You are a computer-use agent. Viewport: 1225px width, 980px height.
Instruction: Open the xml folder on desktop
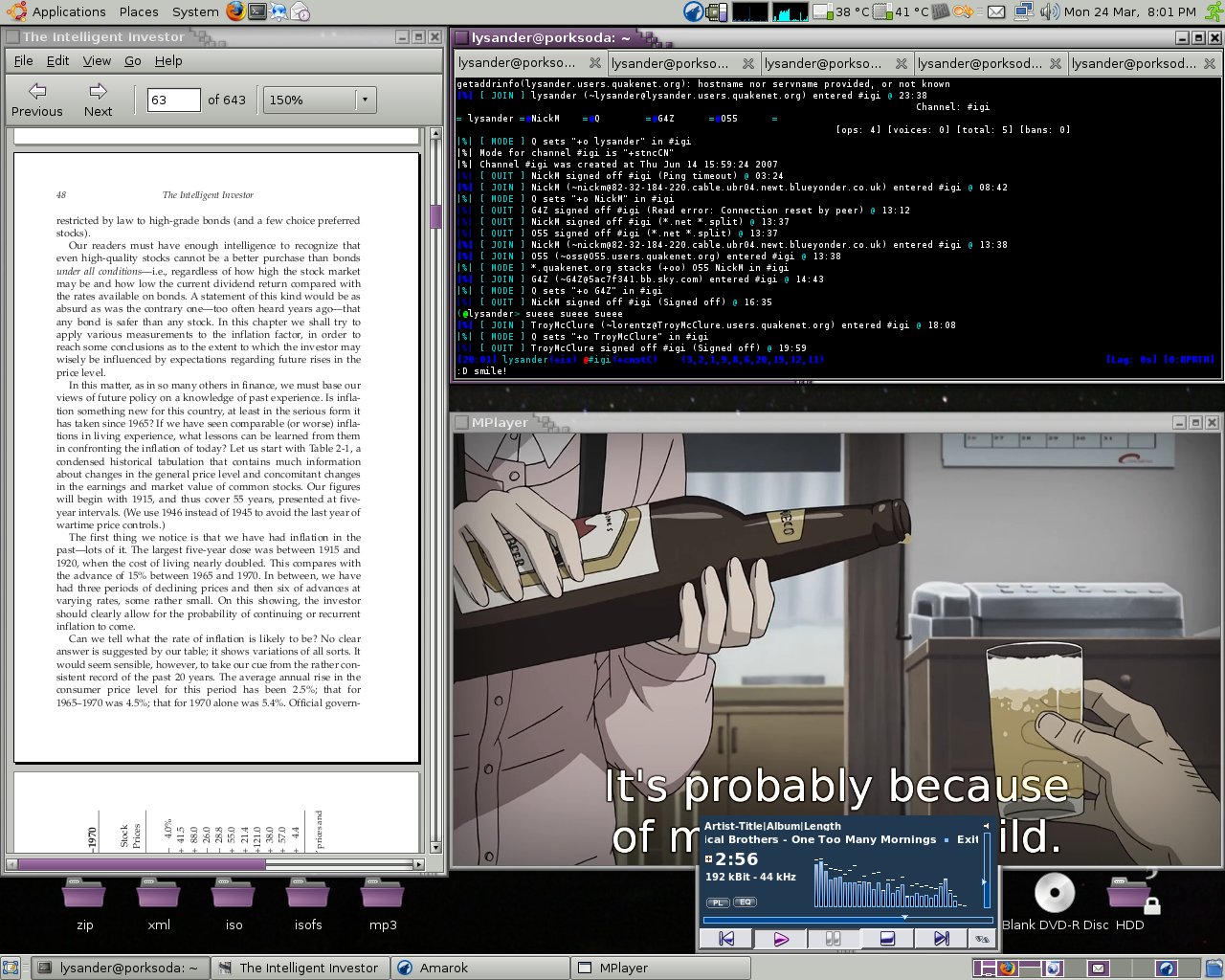coord(159,904)
